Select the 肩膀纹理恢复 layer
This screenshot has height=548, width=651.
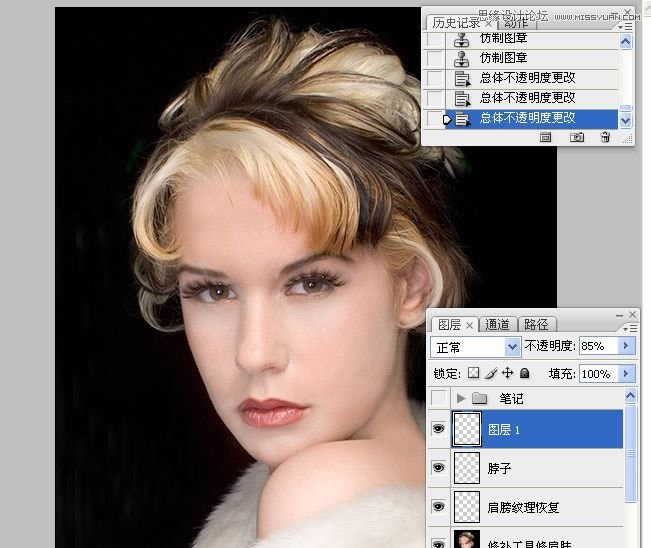[522, 507]
